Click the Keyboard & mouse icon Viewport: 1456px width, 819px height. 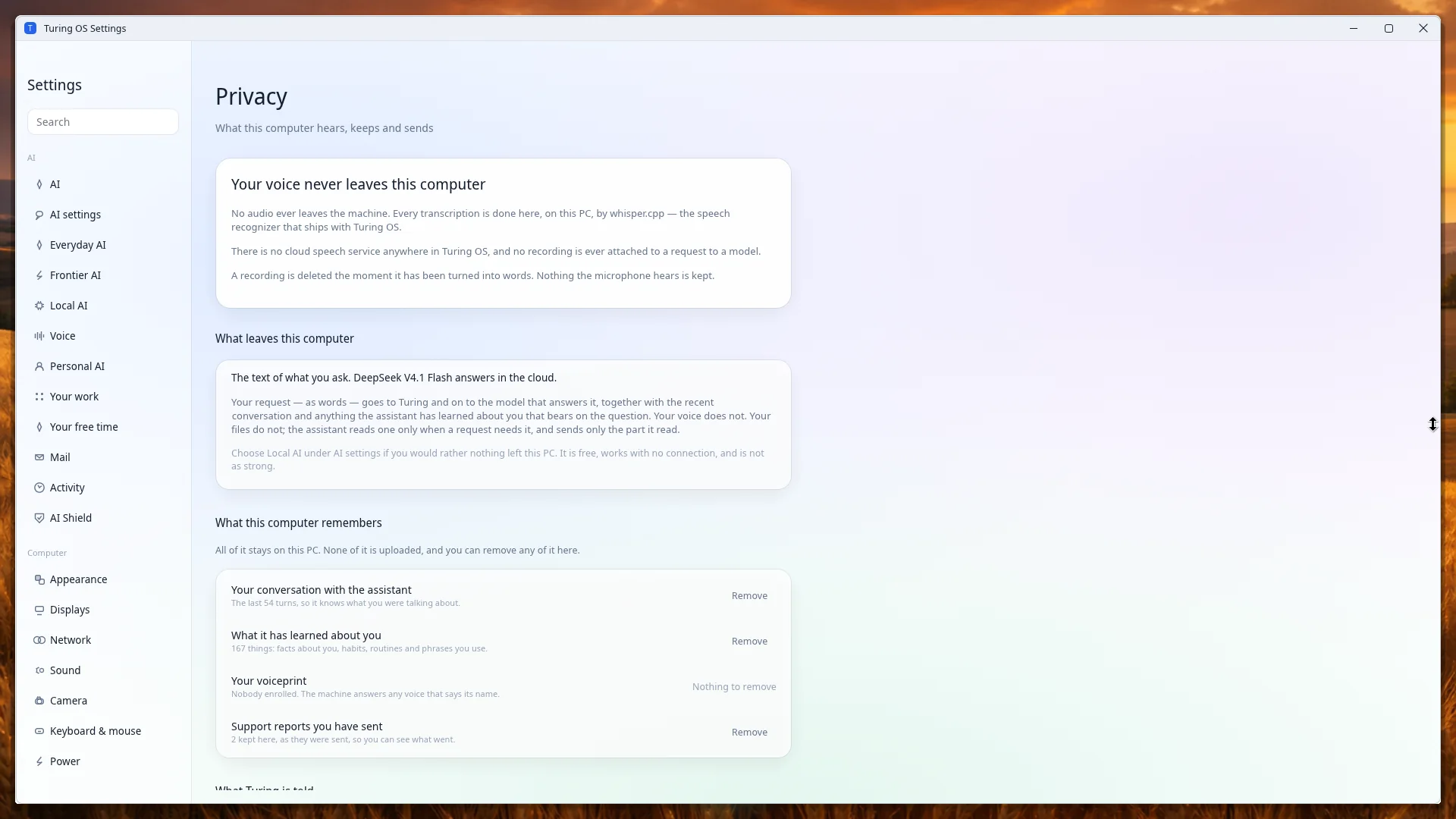click(x=39, y=731)
